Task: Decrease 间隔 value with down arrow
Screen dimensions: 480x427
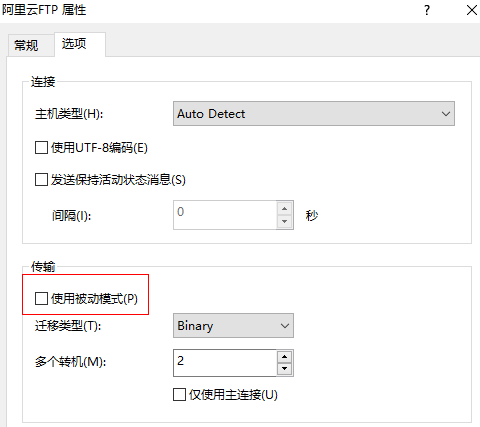Action: (x=284, y=221)
